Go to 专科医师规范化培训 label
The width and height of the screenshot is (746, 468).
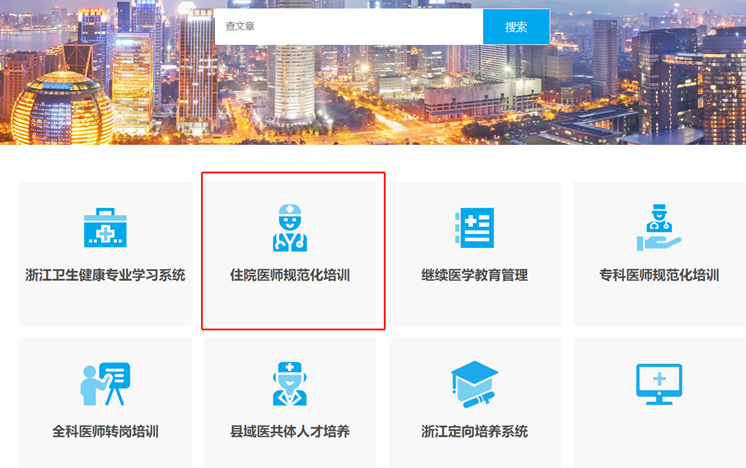(x=658, y=275)
